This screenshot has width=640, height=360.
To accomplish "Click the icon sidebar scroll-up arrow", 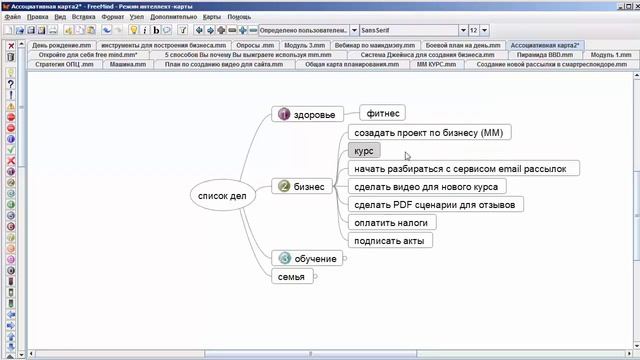I will (21, 44).
